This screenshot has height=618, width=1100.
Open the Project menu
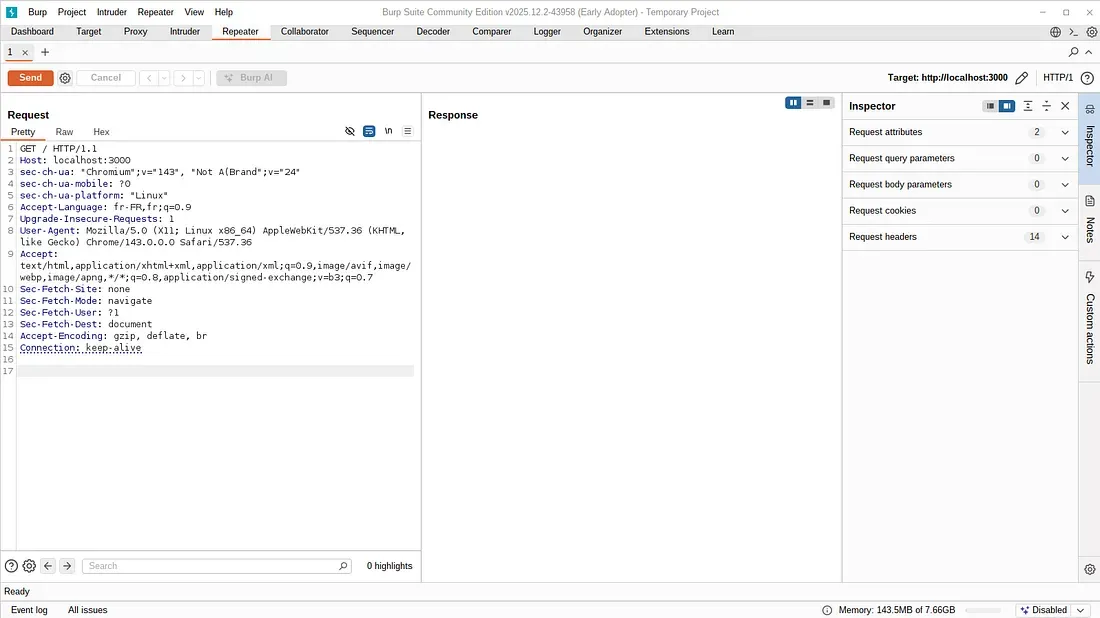(x=71, y=12)
